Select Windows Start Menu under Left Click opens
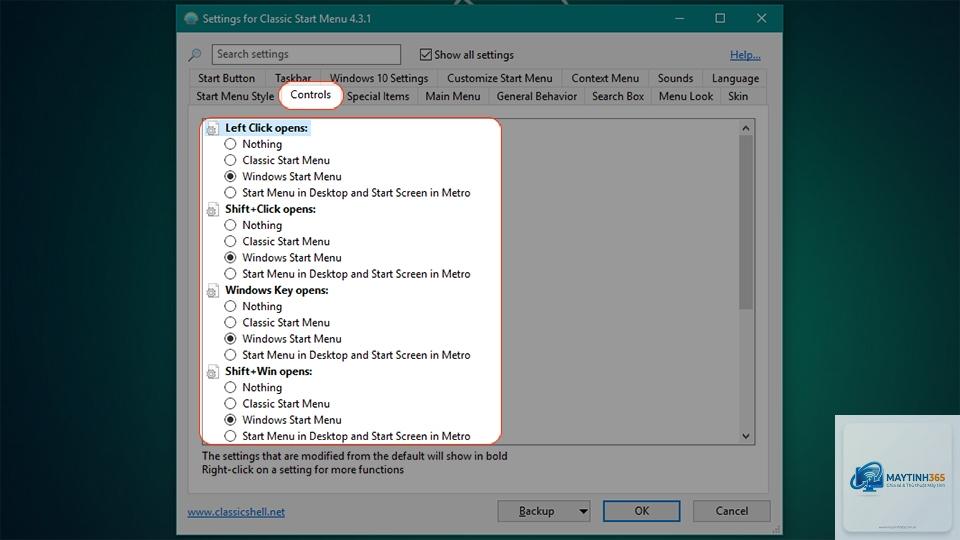960x540 pixels. pyautogui.click(x=230, y=176)
